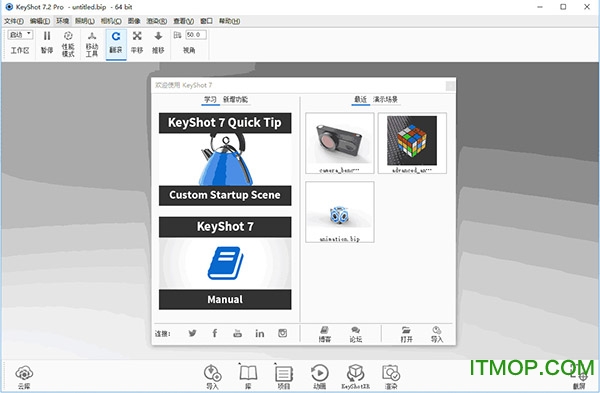Screen dimensions: 600x393
Task: Open the Render dialog icon
Action: [391, 377]
